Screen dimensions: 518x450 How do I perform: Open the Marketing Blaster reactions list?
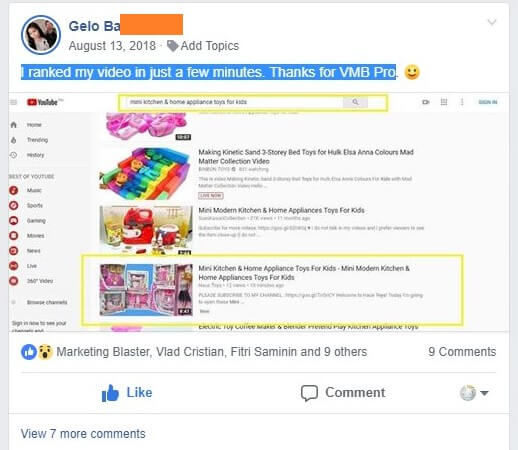click(211, 352)
